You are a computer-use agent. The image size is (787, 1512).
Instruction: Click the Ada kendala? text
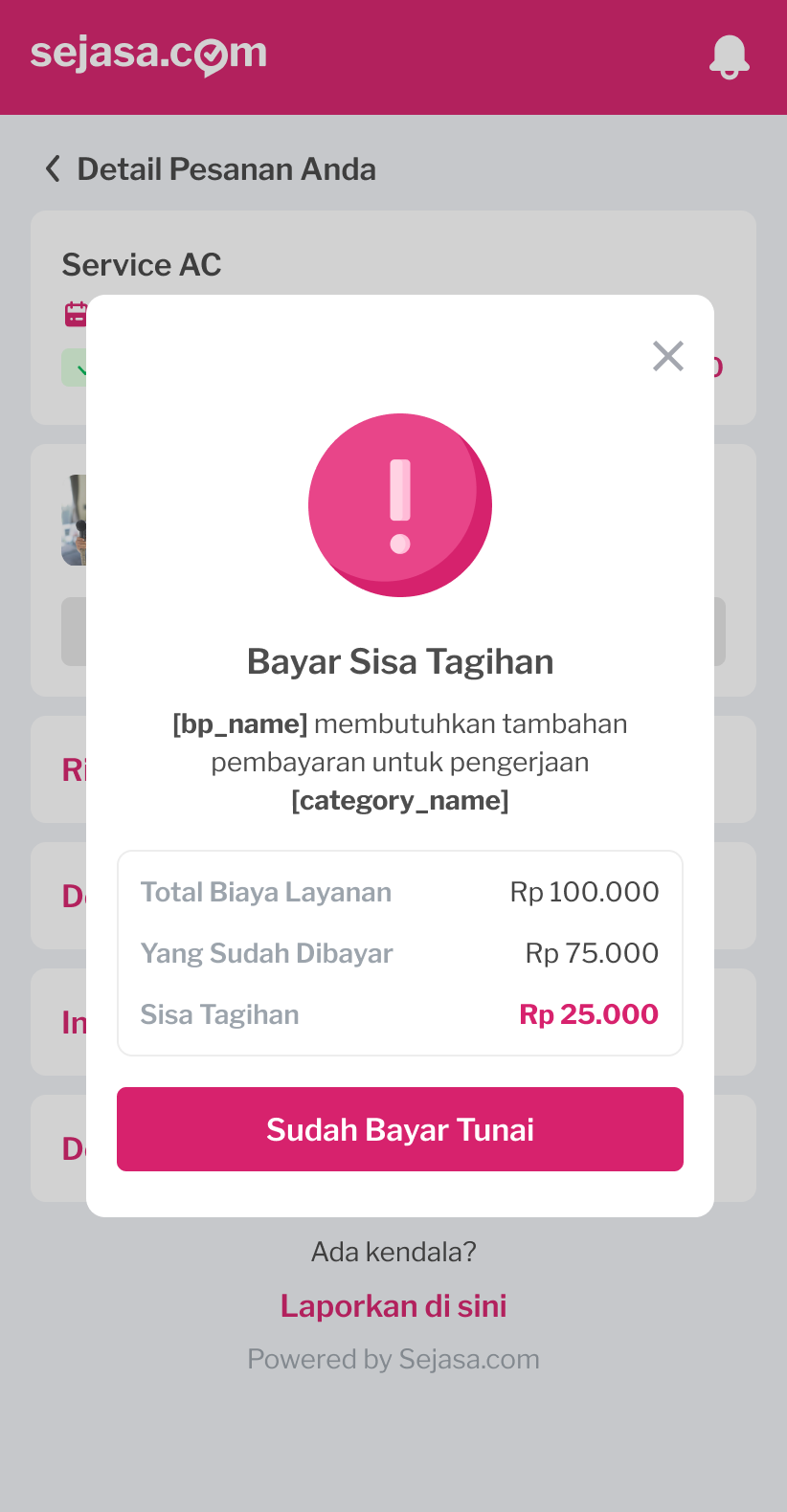393,1252
